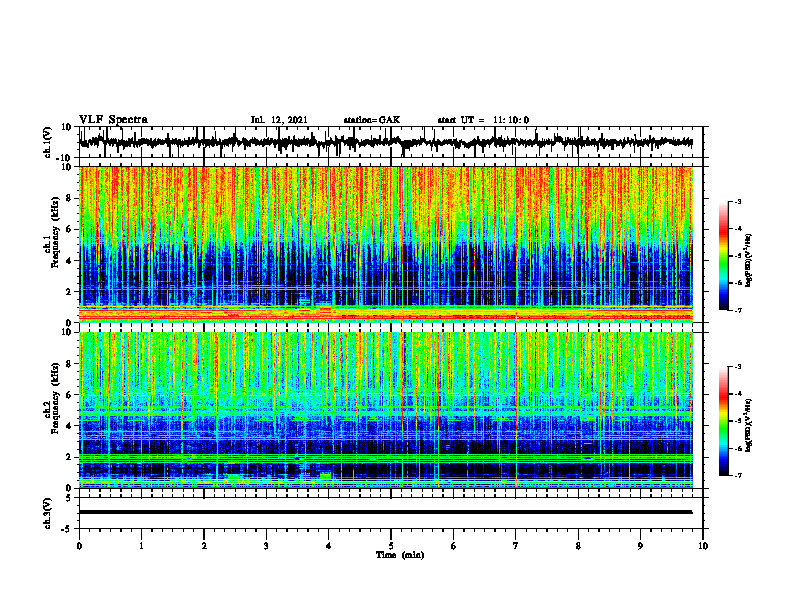Viewport: 792px width, 612px height.
Task: Click time axis tick label "1"
Action: coord(141,546)
